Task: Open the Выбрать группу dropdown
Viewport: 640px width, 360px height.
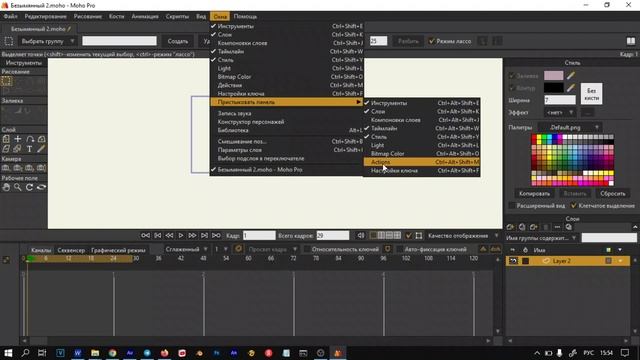Action: 47,41
